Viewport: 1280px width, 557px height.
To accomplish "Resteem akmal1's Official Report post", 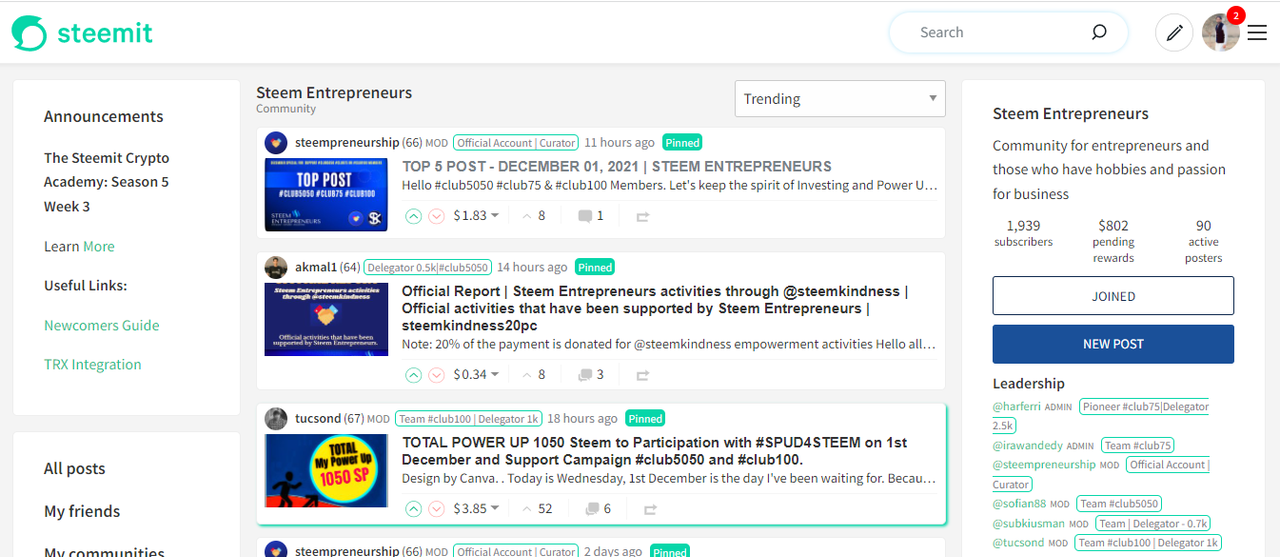I will click(x=643, y=375).
